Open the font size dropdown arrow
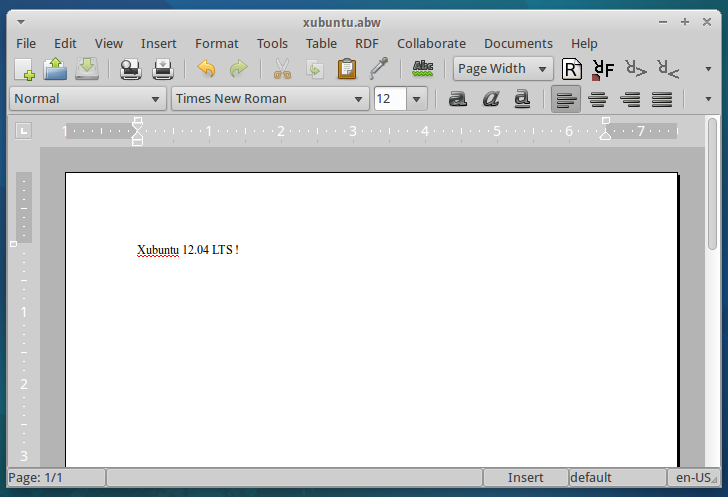The image size is (728, 497). 416,99
